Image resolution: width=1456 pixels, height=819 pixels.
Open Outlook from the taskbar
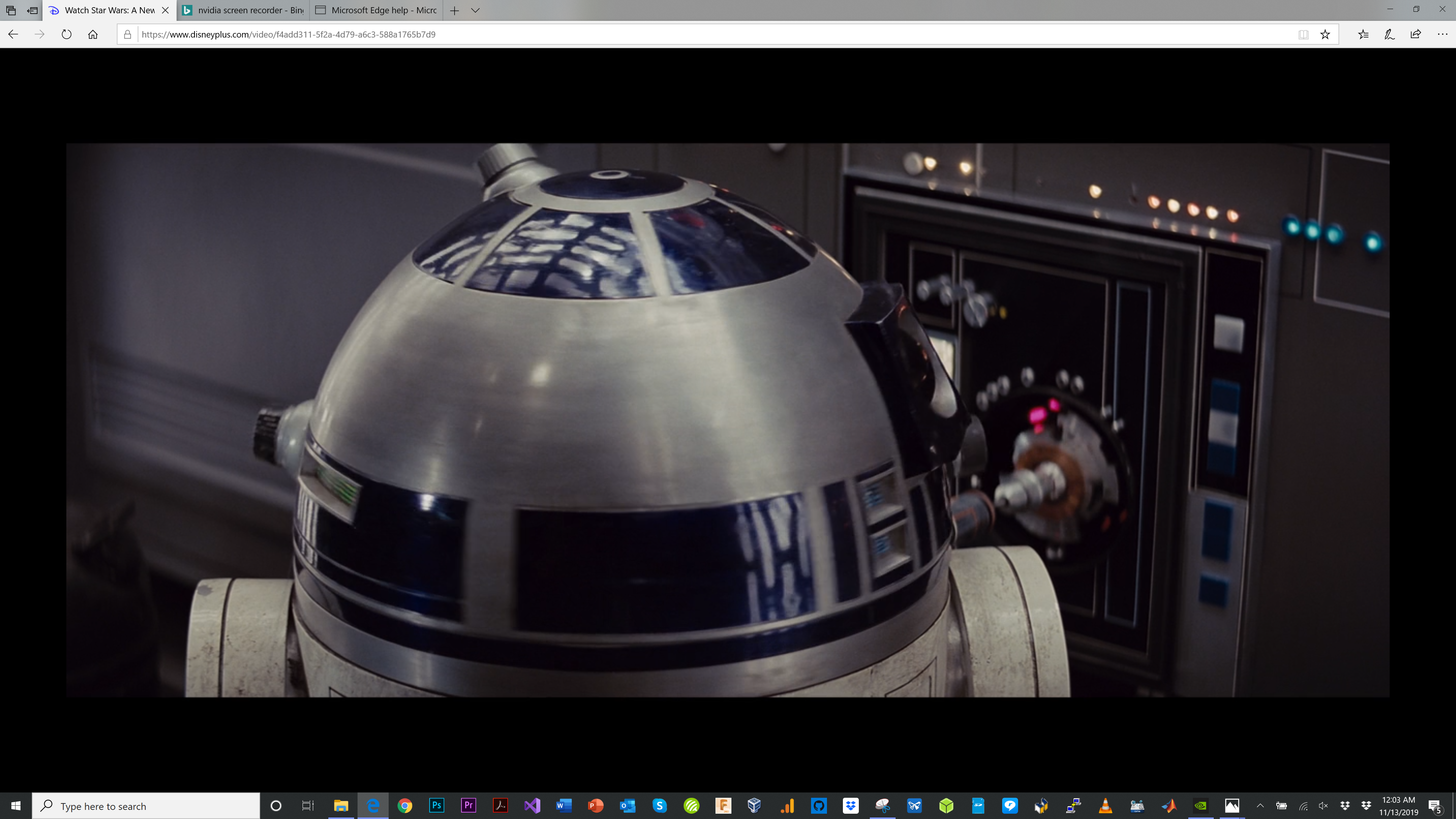click(628, 805)
